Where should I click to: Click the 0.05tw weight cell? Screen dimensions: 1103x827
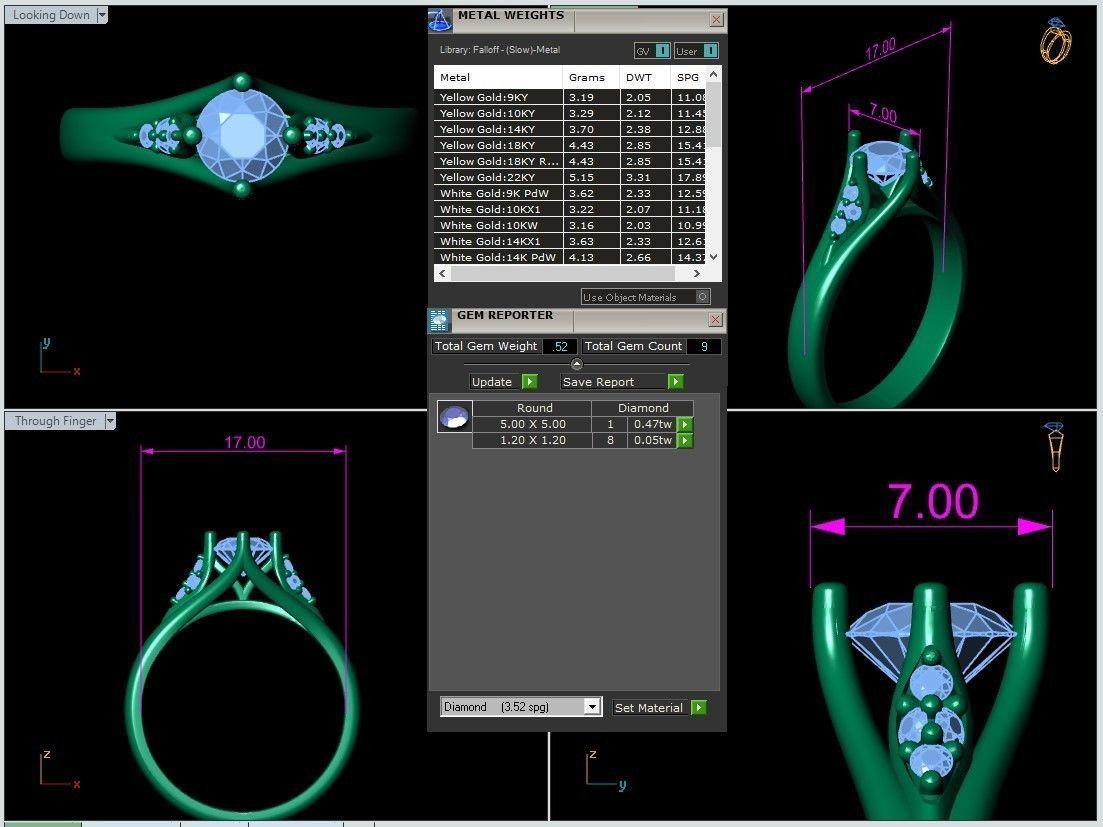tap(652, 440)
